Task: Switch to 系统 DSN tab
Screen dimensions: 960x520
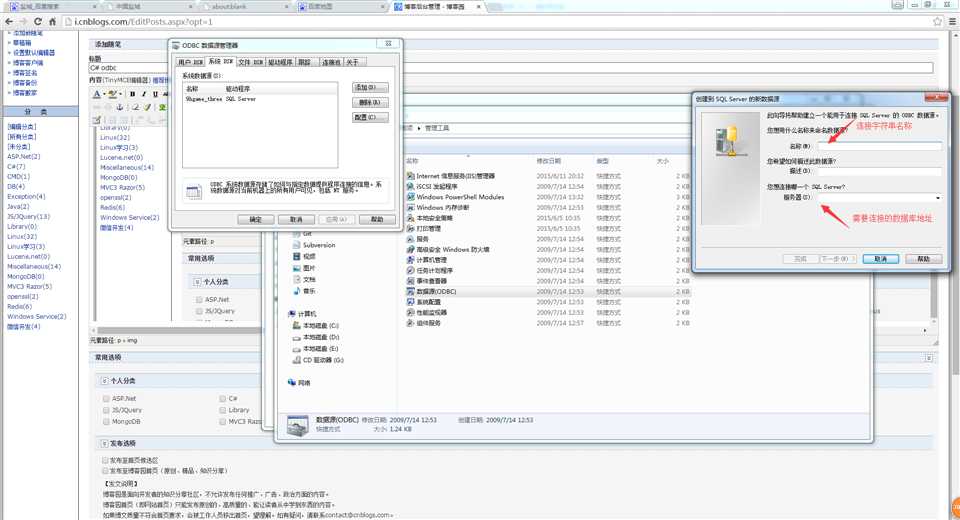Action: tap(220, 61)
